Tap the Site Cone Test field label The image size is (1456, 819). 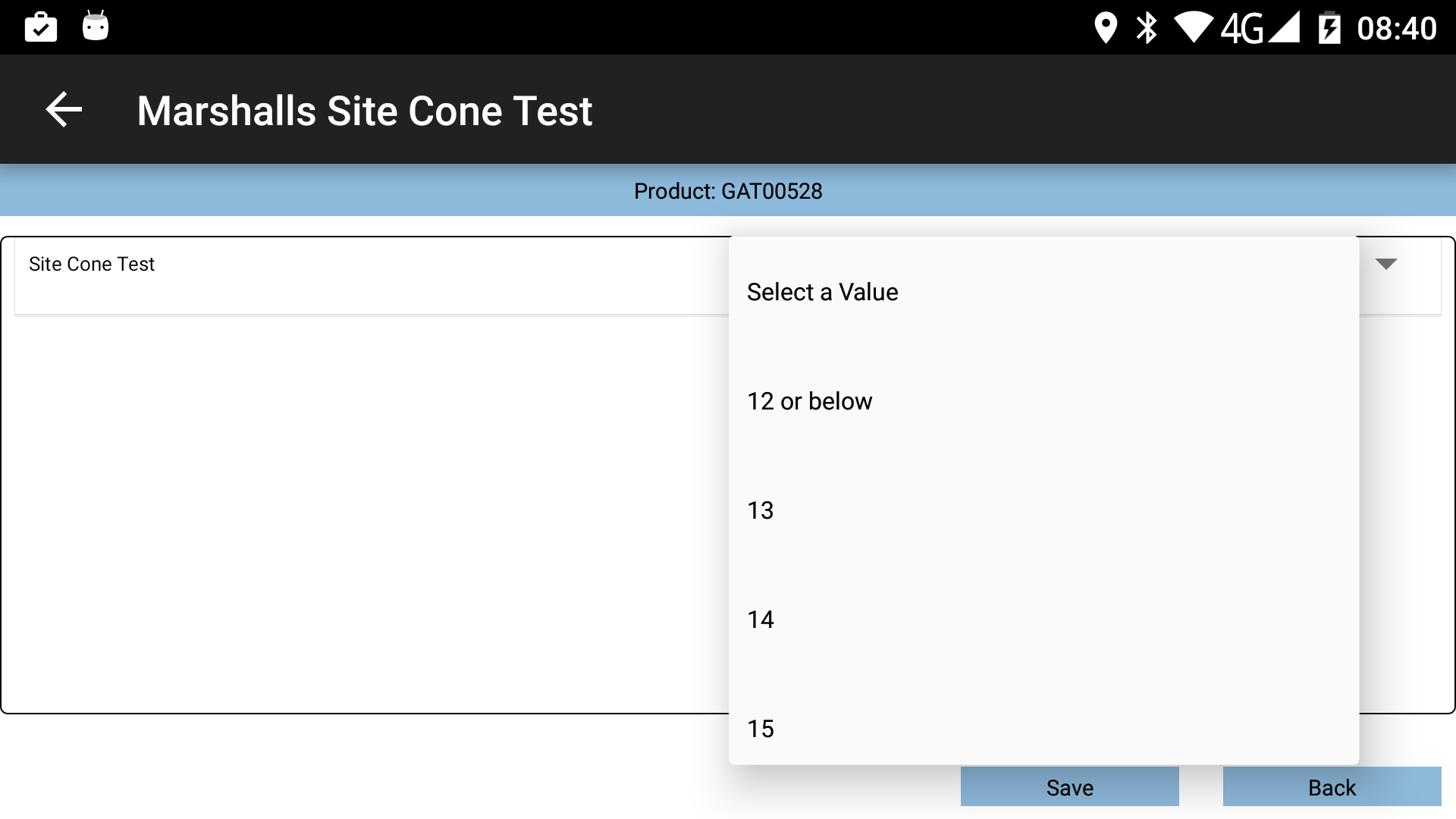click(x=92, y=264)
